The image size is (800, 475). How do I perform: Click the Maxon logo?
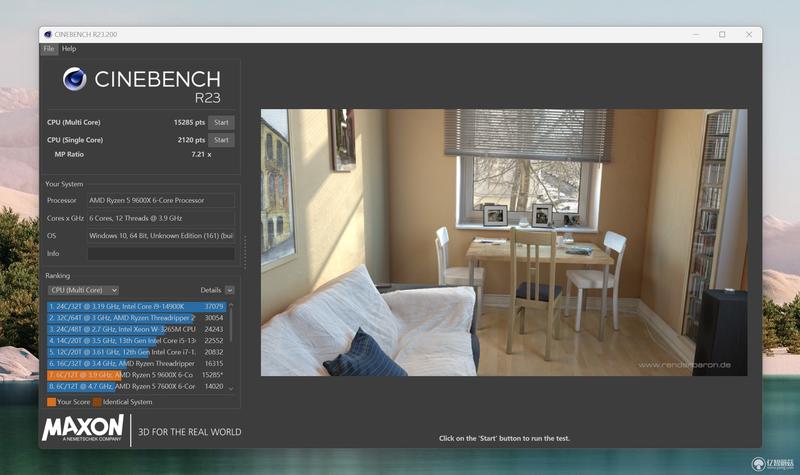click(83, 428)
